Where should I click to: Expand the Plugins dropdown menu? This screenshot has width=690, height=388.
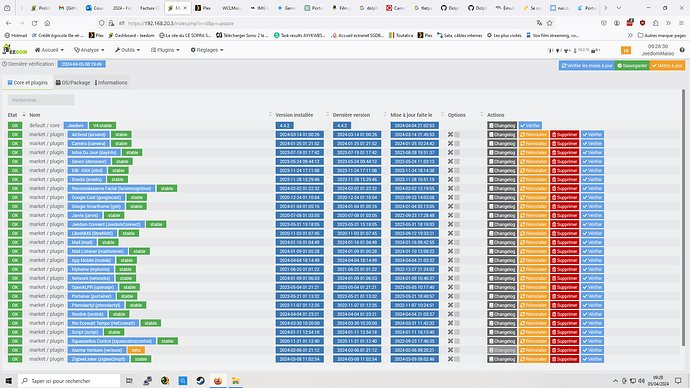click(165, 50)
